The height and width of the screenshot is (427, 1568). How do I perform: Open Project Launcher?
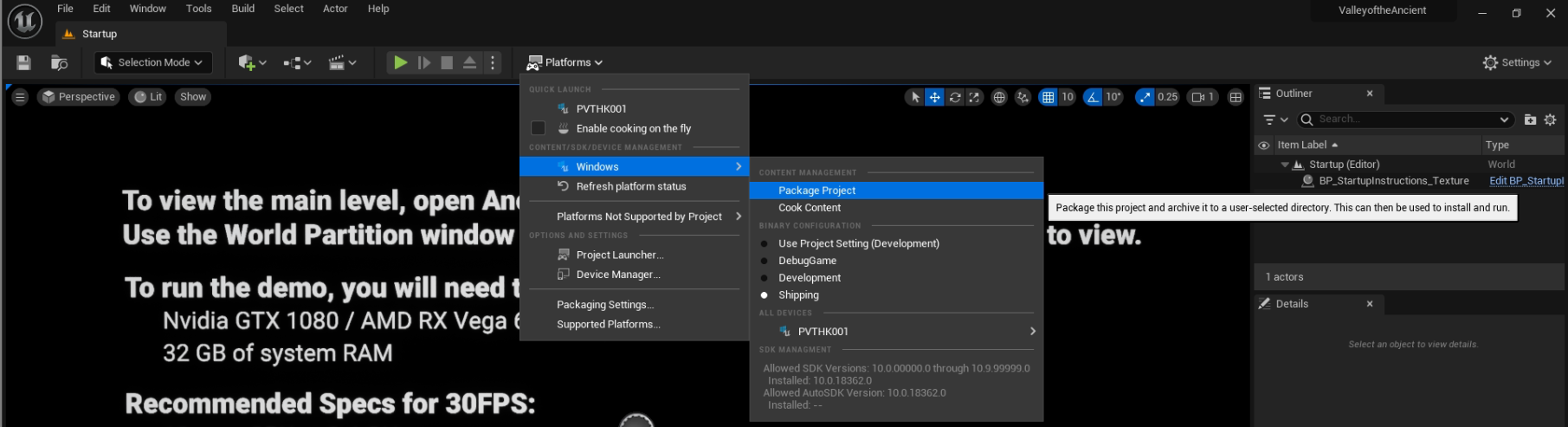pos(634,255)
